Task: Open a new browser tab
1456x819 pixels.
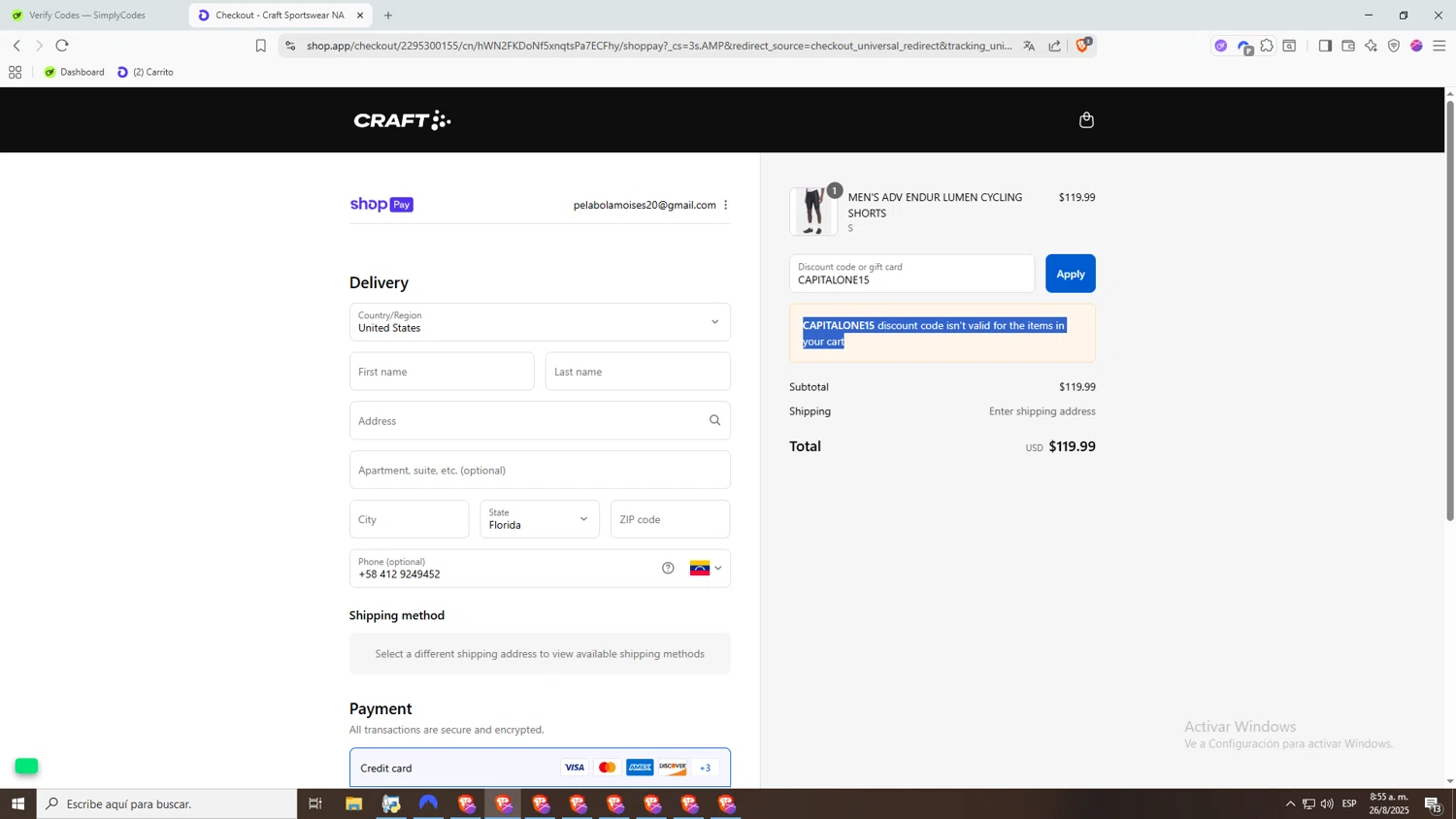Action: tap(388, 16)
